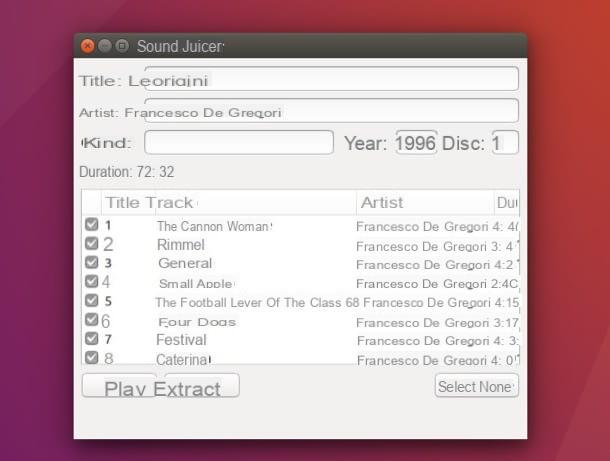This screenshot has height=461, width=610.
Task: Click the artist cell in the Rimmel row
Action: pos(421,246)
